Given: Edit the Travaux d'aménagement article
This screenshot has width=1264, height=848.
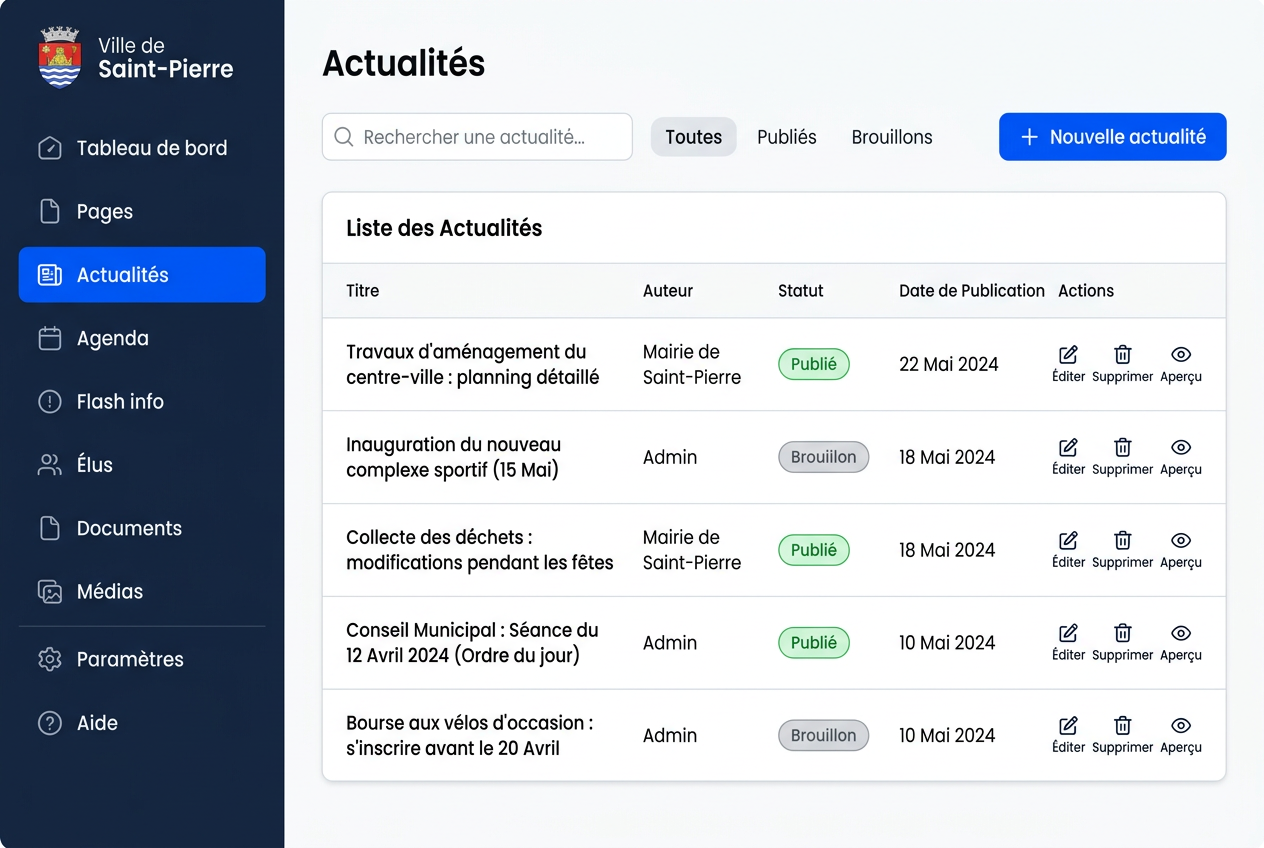Looking at the screenshot, I should [1068, 364].
